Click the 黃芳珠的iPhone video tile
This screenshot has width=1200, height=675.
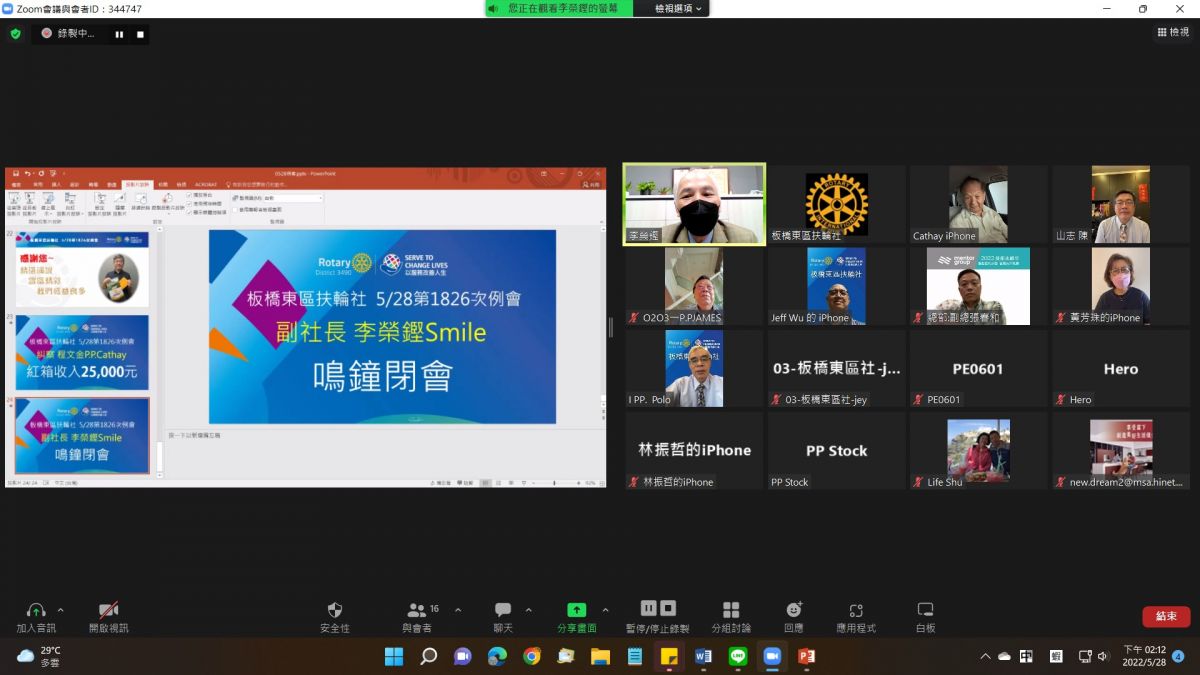point(1120,286)
